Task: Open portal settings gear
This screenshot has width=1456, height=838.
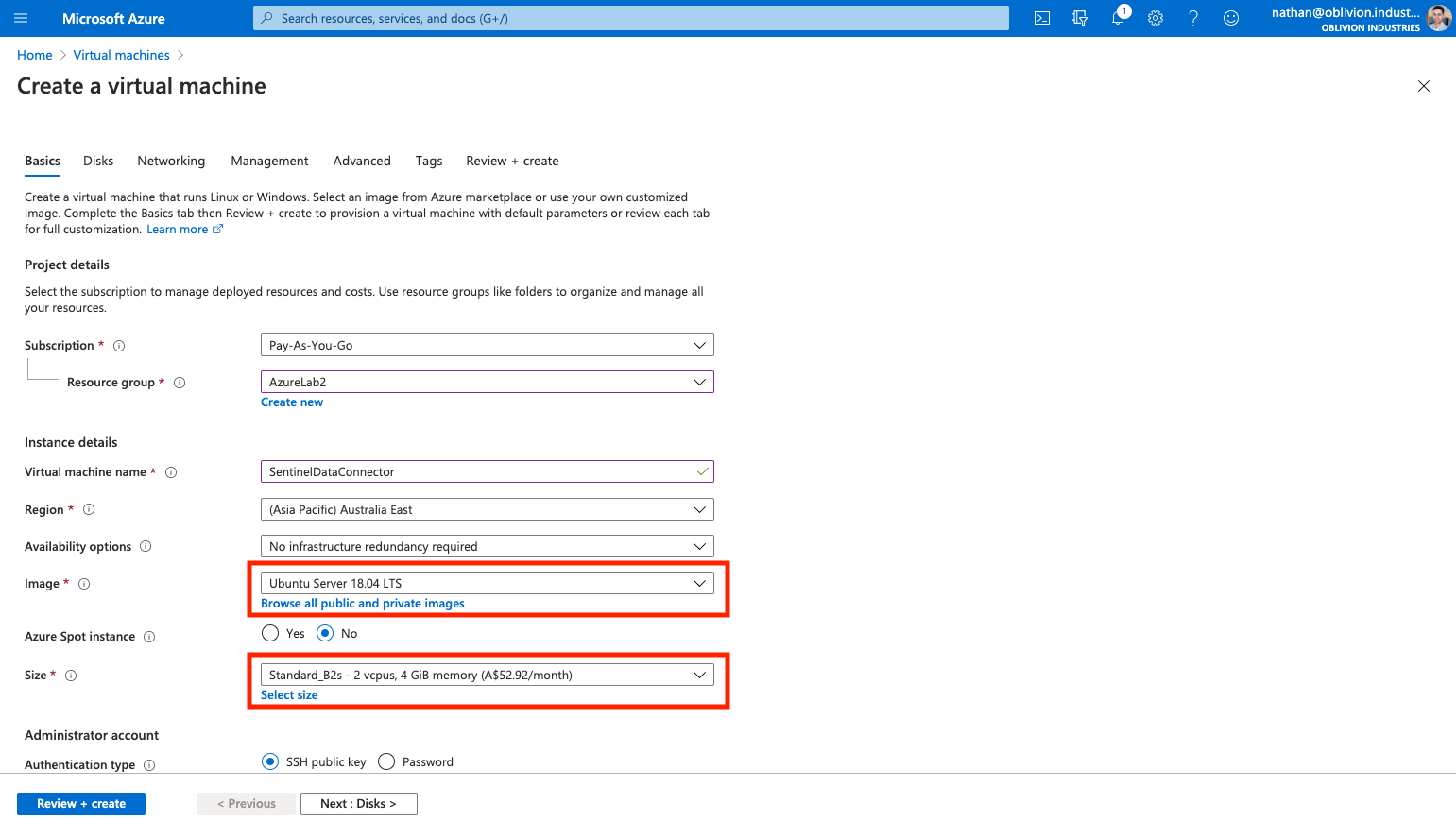Action: [1156, 18]
